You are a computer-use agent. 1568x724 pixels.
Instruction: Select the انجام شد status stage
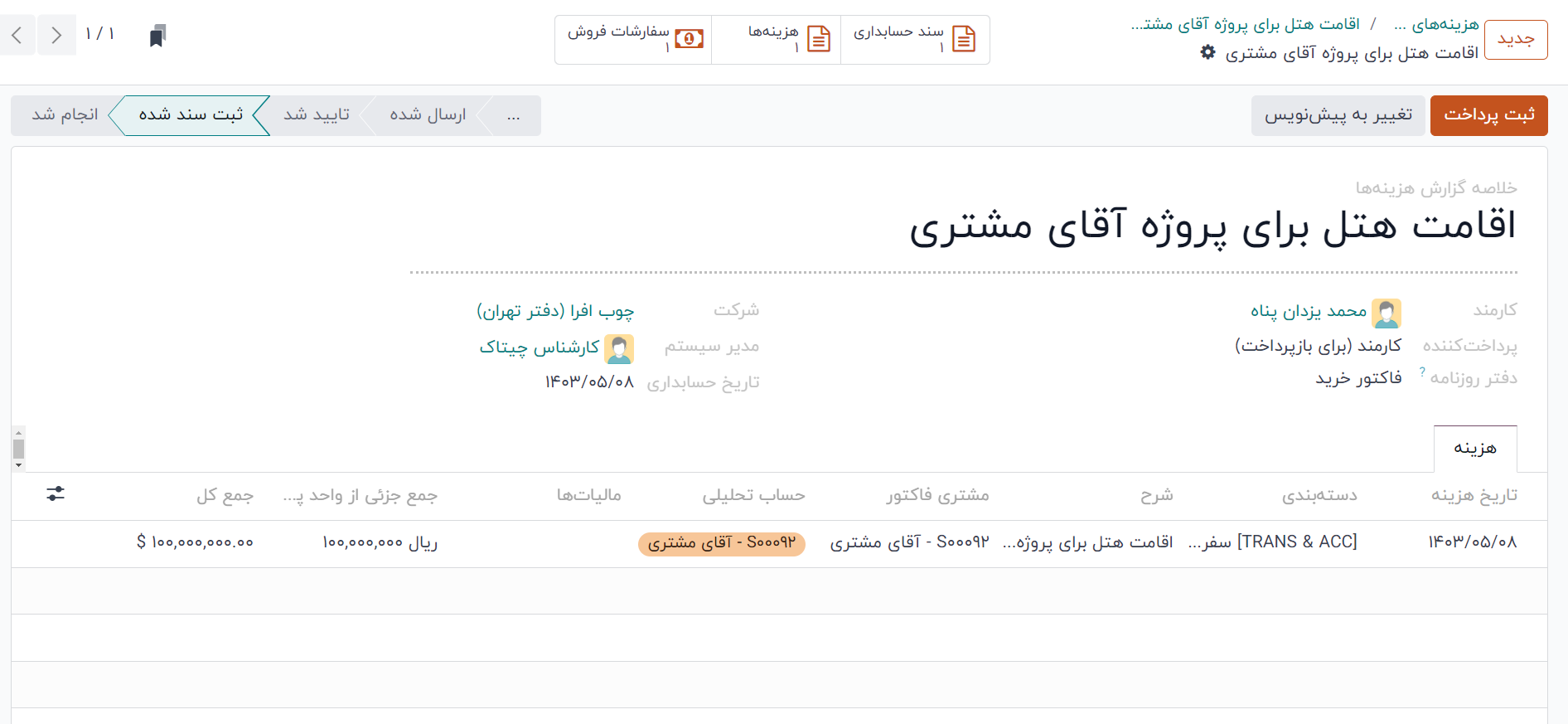pos(65,115)
